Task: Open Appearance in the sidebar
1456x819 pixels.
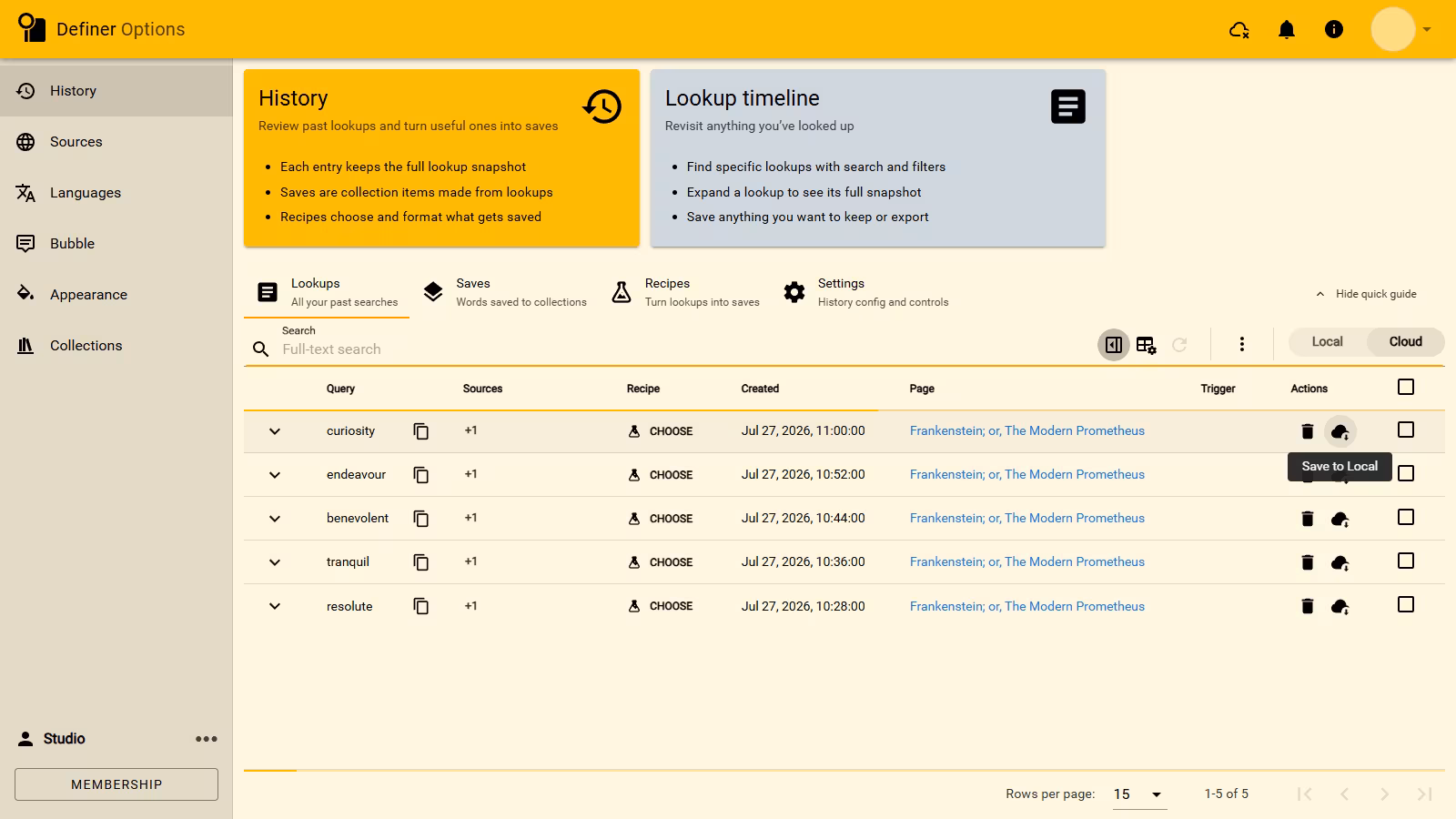Action: pyautogui.click(x=116, y=295)
